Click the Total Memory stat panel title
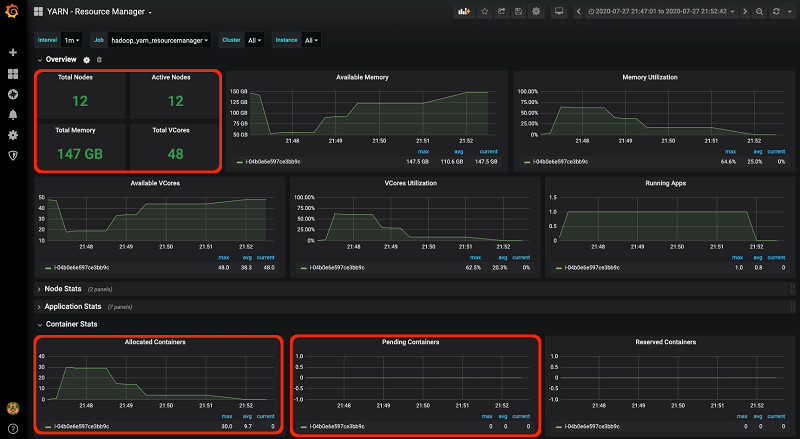This screenshot has height=439, width=800. tap(75, 130)
